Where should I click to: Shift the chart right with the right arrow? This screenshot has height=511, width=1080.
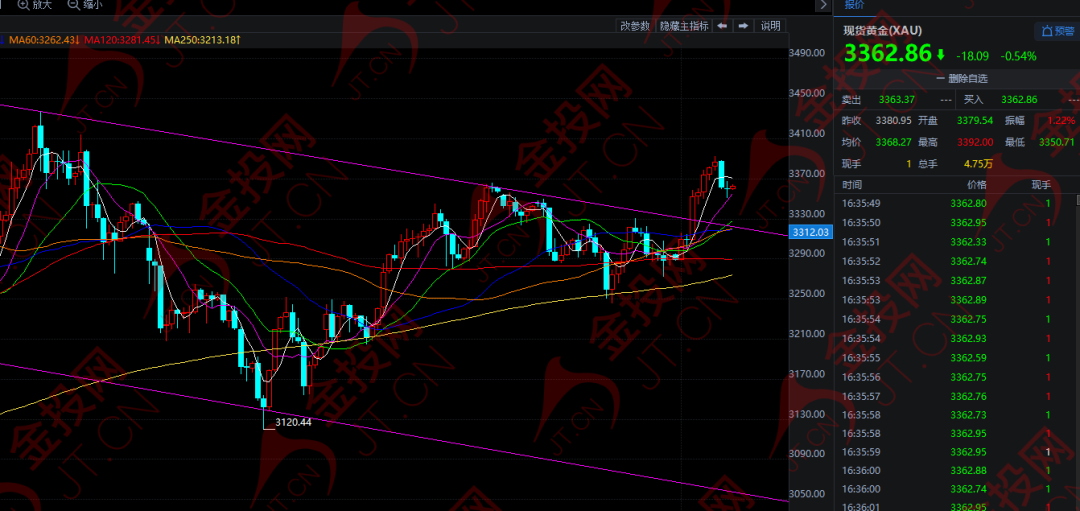[743, 26]
